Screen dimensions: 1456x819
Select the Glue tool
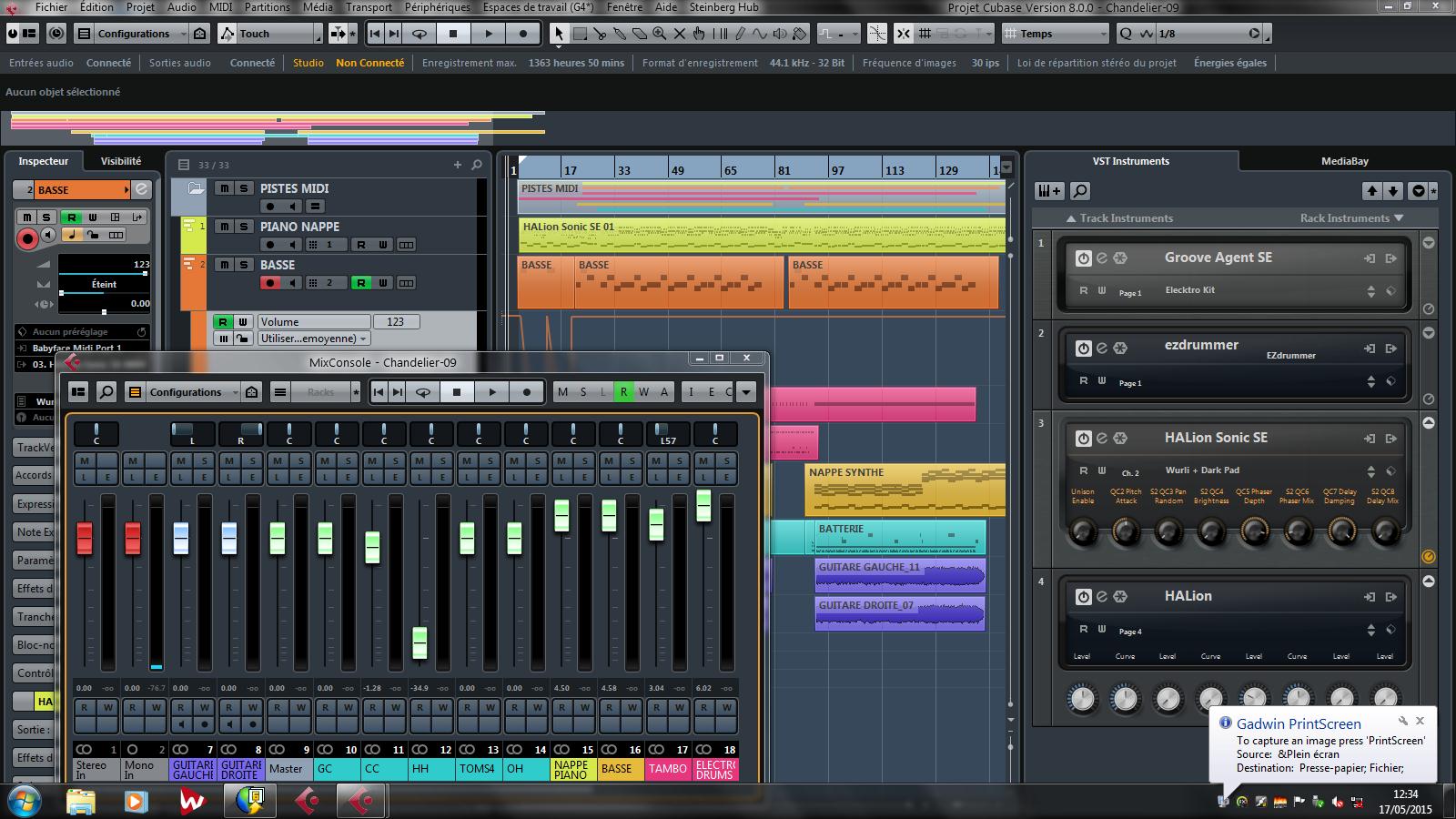pyautogui.click(x=620, y=34)
